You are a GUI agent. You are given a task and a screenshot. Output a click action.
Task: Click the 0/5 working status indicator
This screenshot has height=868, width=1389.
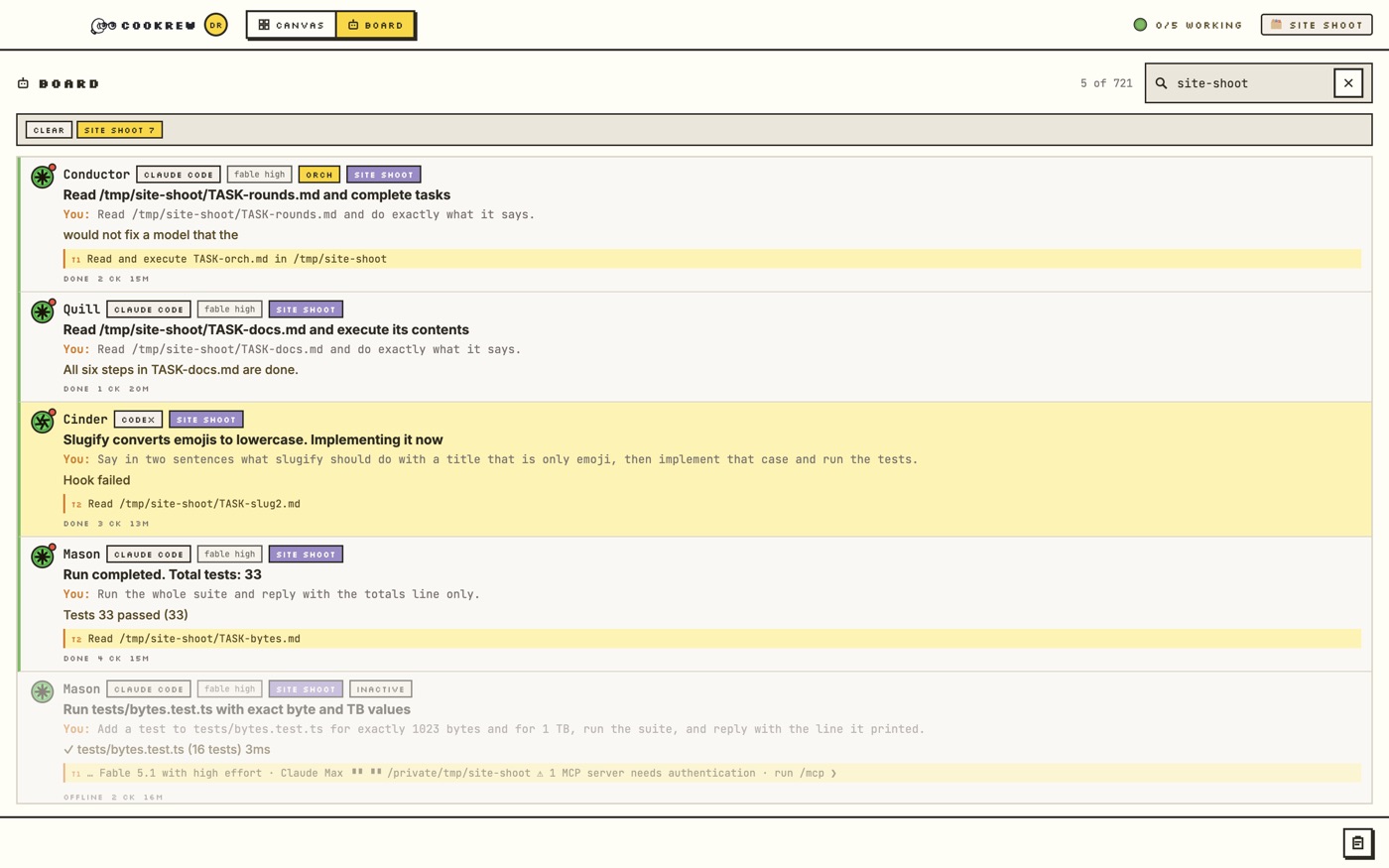[1188, 25]
